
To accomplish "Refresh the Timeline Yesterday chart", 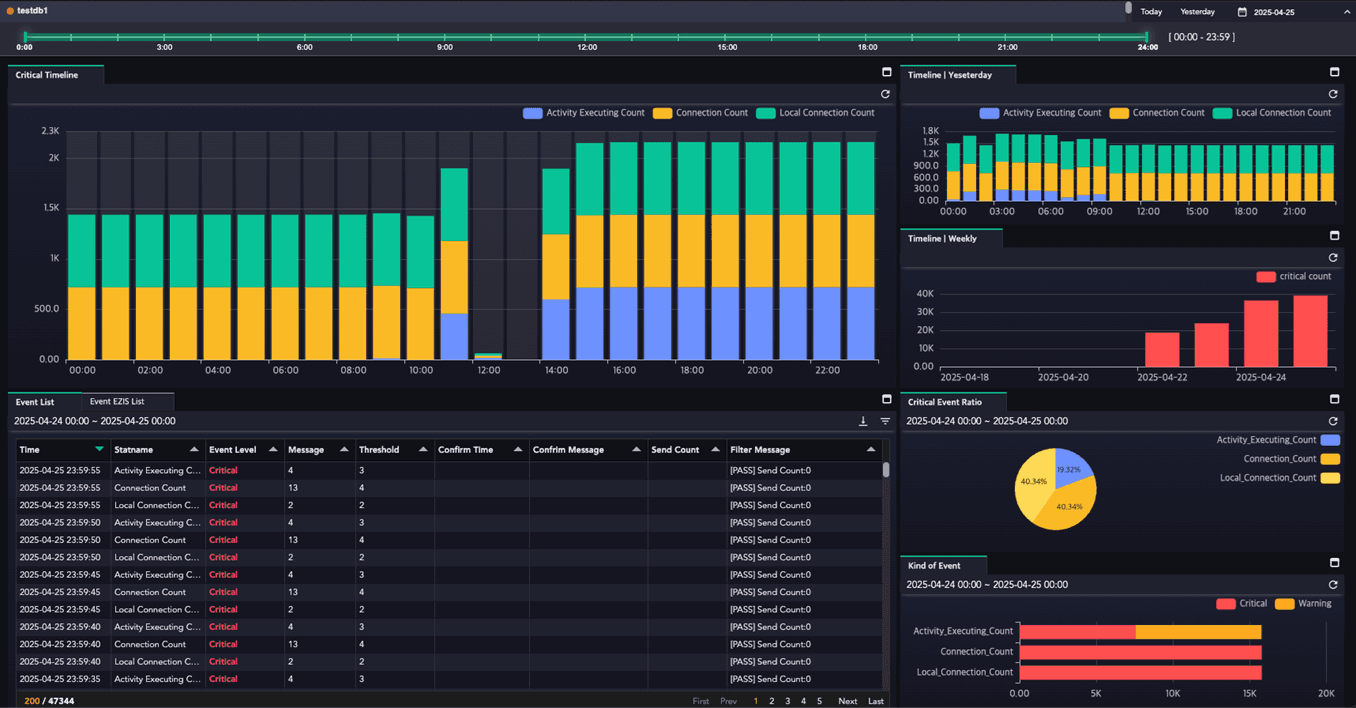I will click(x=1333, y=94).
